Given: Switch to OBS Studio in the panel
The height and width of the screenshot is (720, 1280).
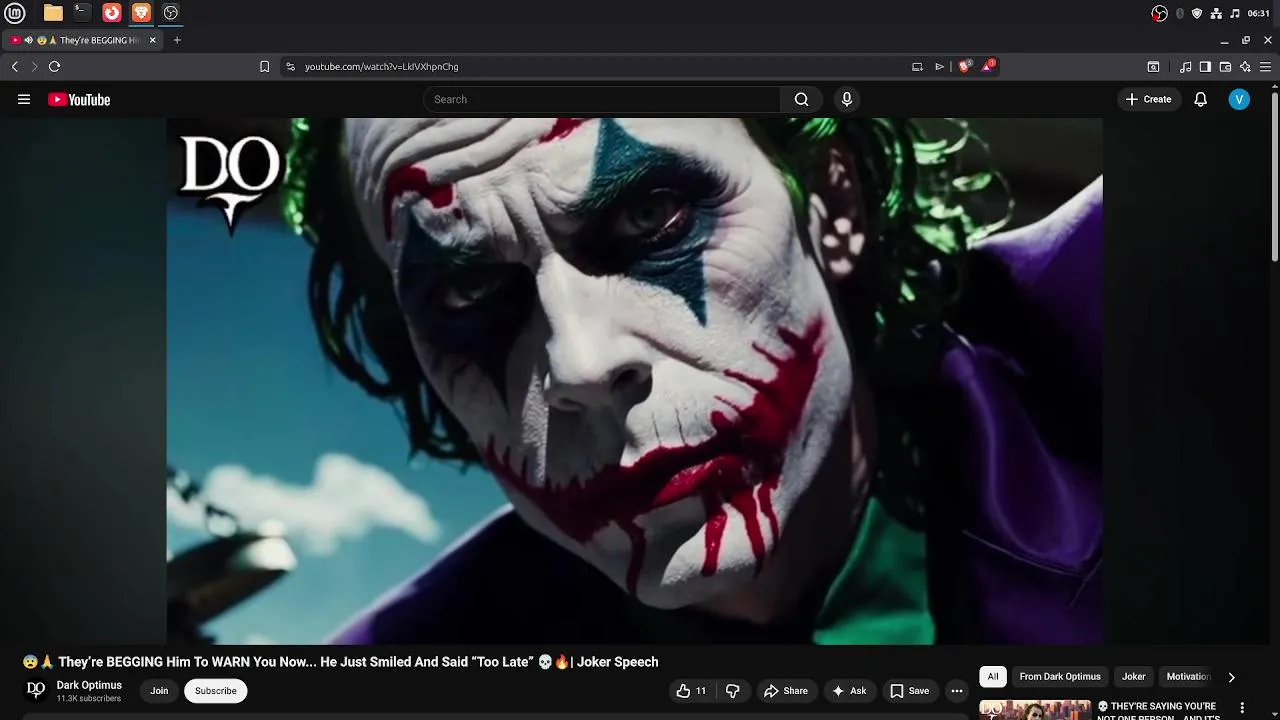Looking at the screenshot, I should click(171, 13).
